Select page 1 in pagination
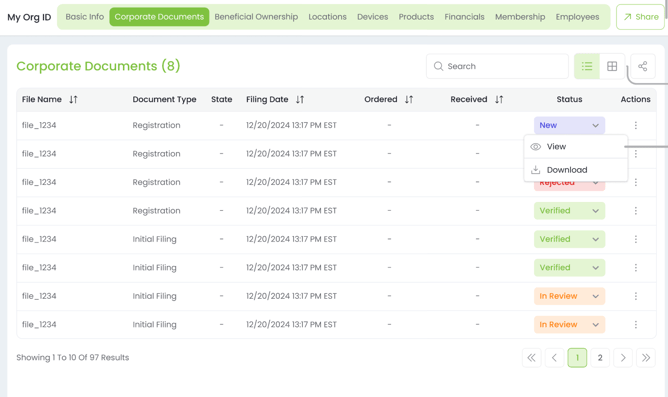Screen dimensions: 668x397 coord(577,358)
